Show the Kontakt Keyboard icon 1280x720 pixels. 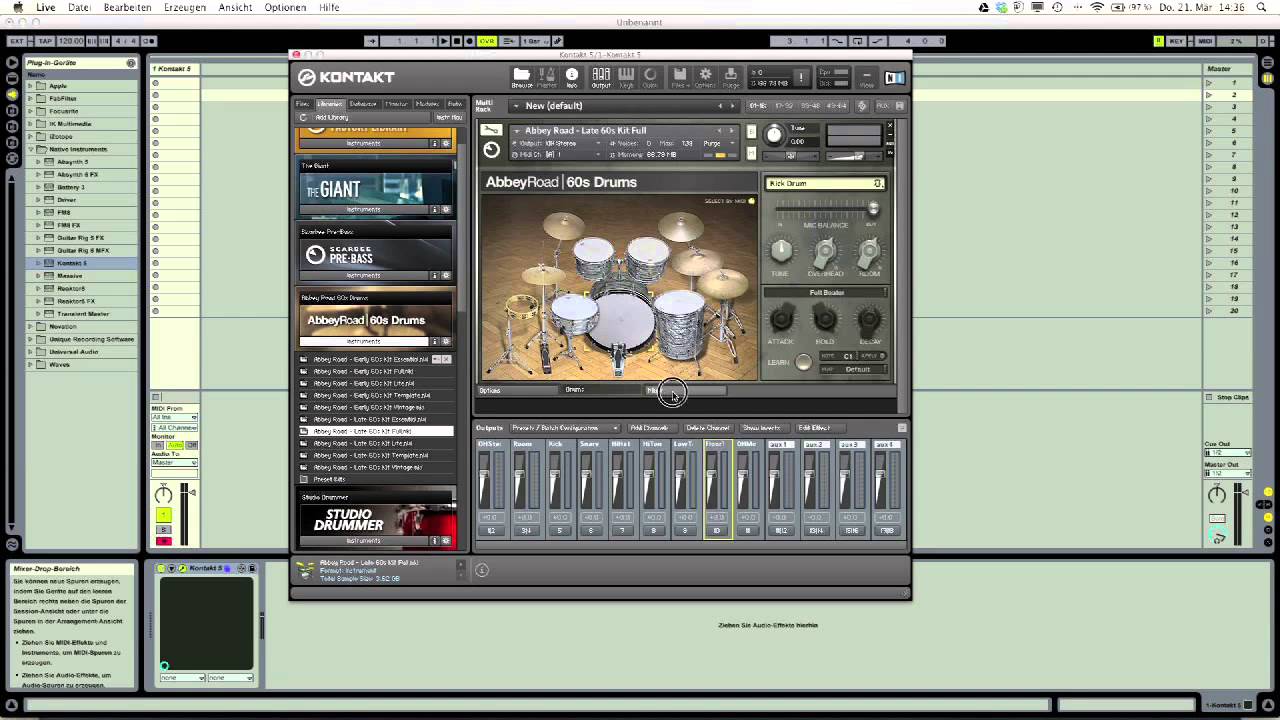point(626,77)
